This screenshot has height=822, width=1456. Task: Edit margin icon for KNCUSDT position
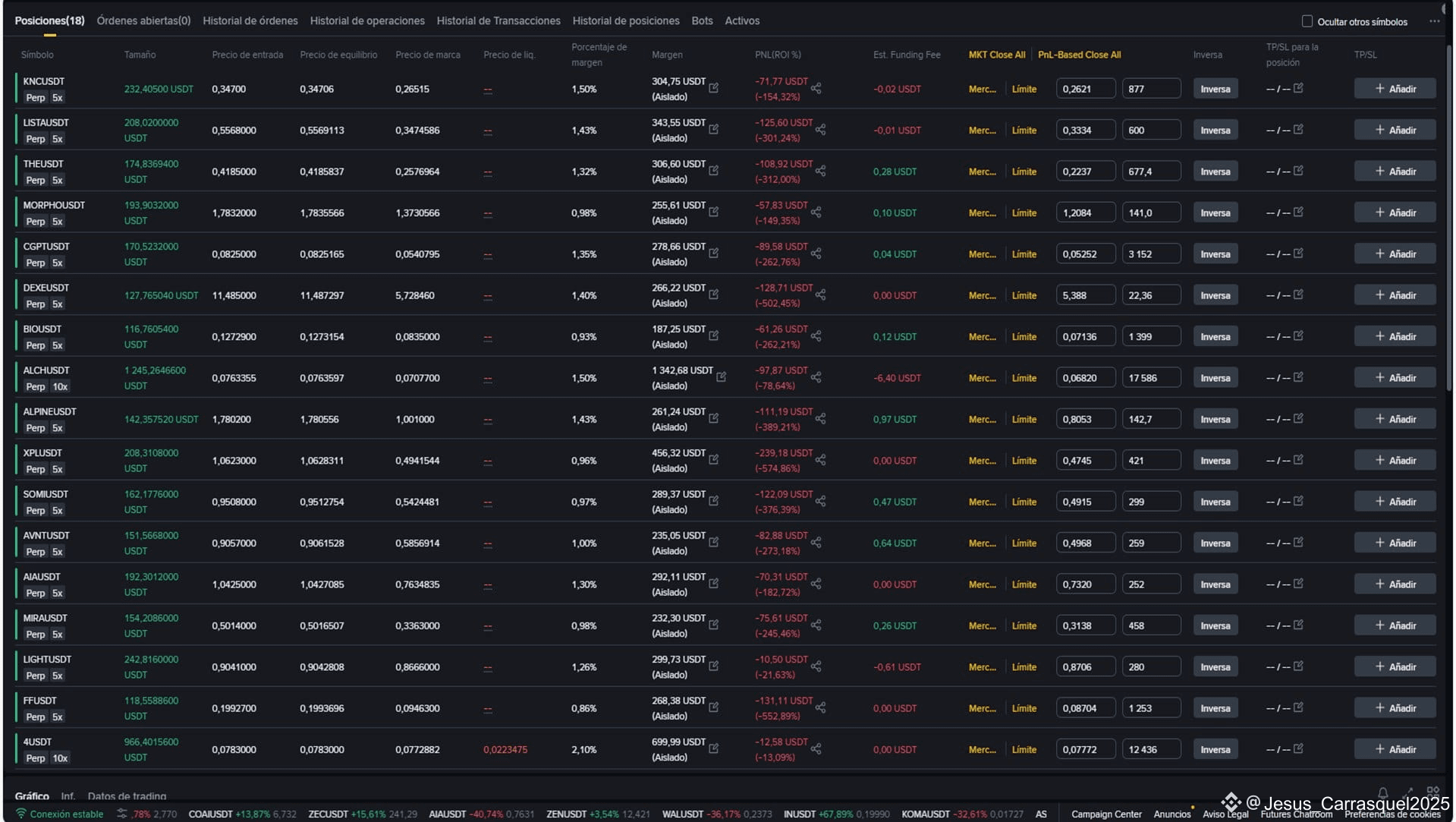713,88
